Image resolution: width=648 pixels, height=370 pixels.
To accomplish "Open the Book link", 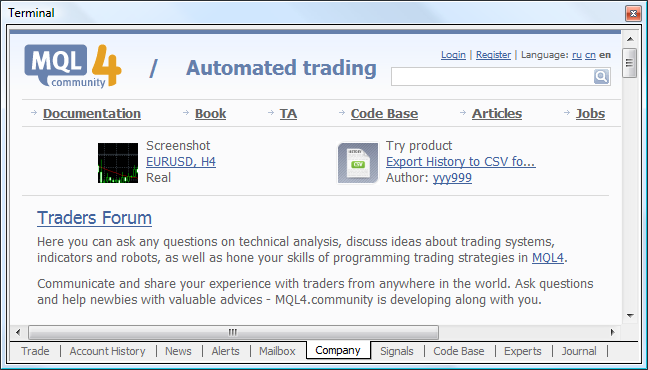I will click(210, 113).
